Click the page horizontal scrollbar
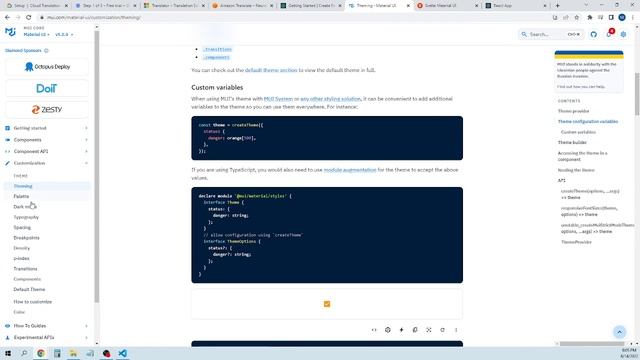 (592, 344)
